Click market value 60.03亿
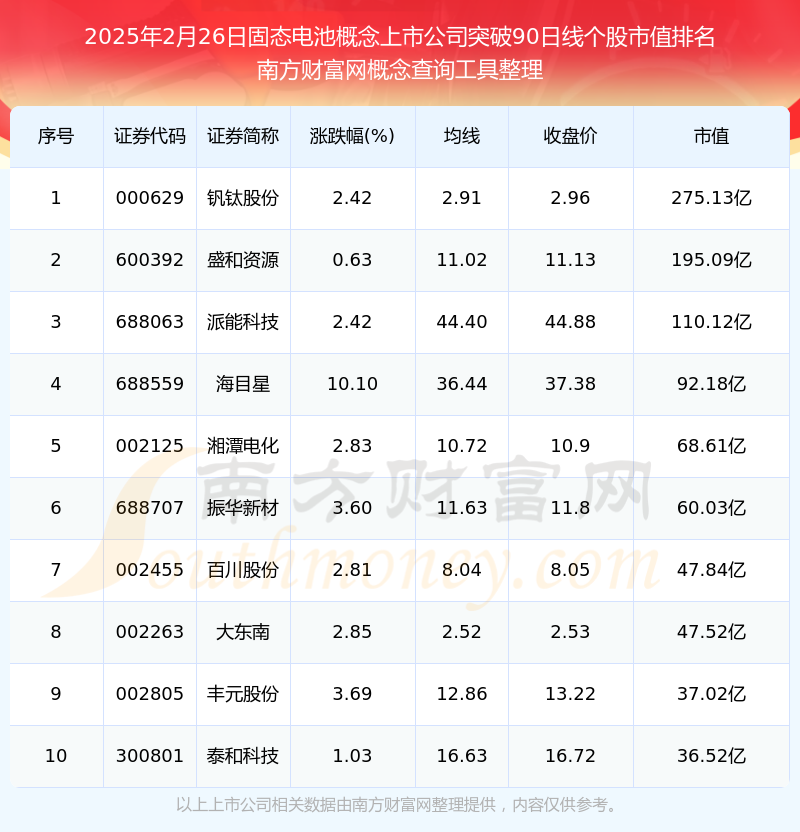The height and width of the screenshot is (832, 800). [711, 508]
